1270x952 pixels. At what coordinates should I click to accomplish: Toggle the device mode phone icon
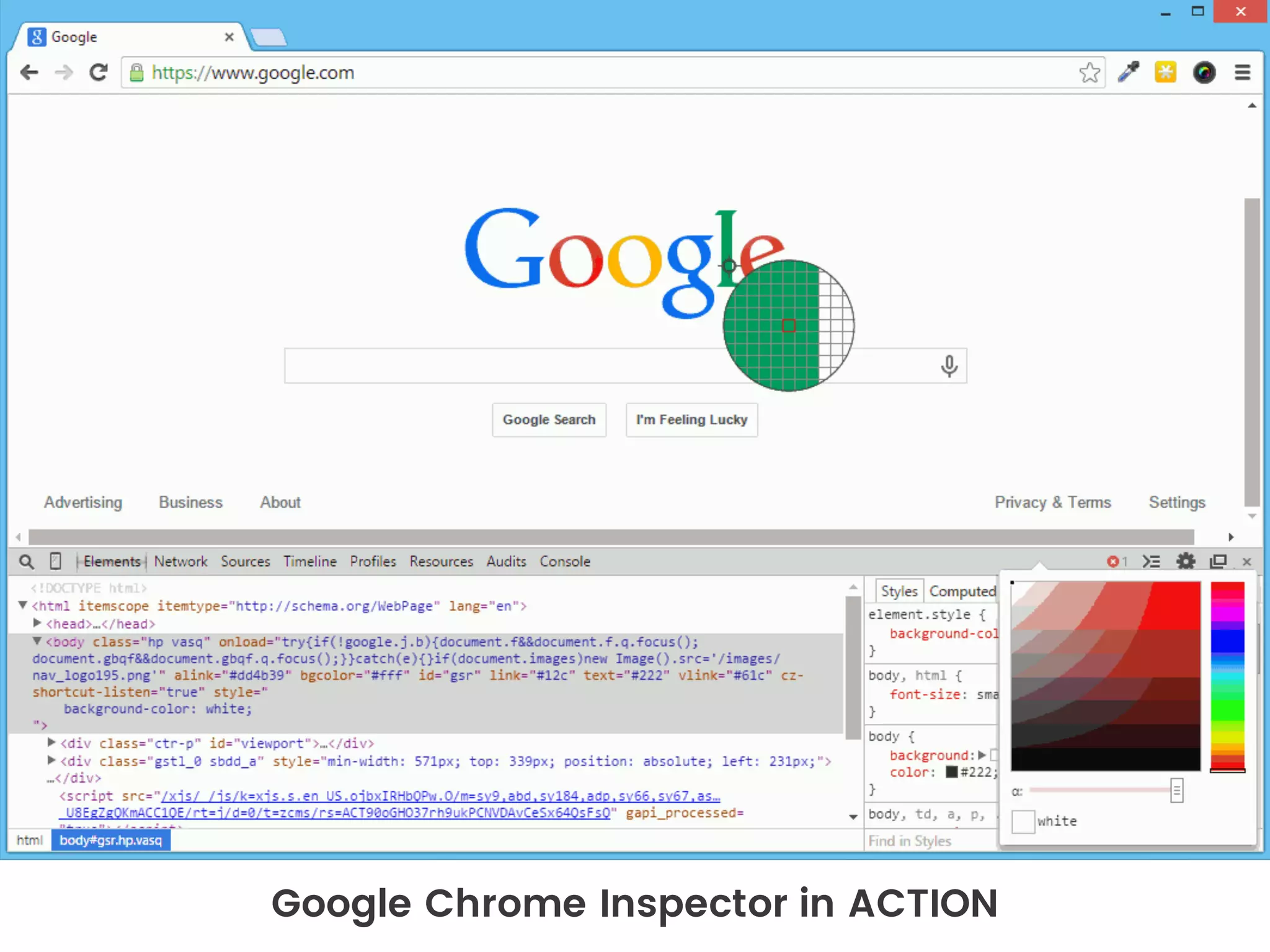(x=55, y=561)
